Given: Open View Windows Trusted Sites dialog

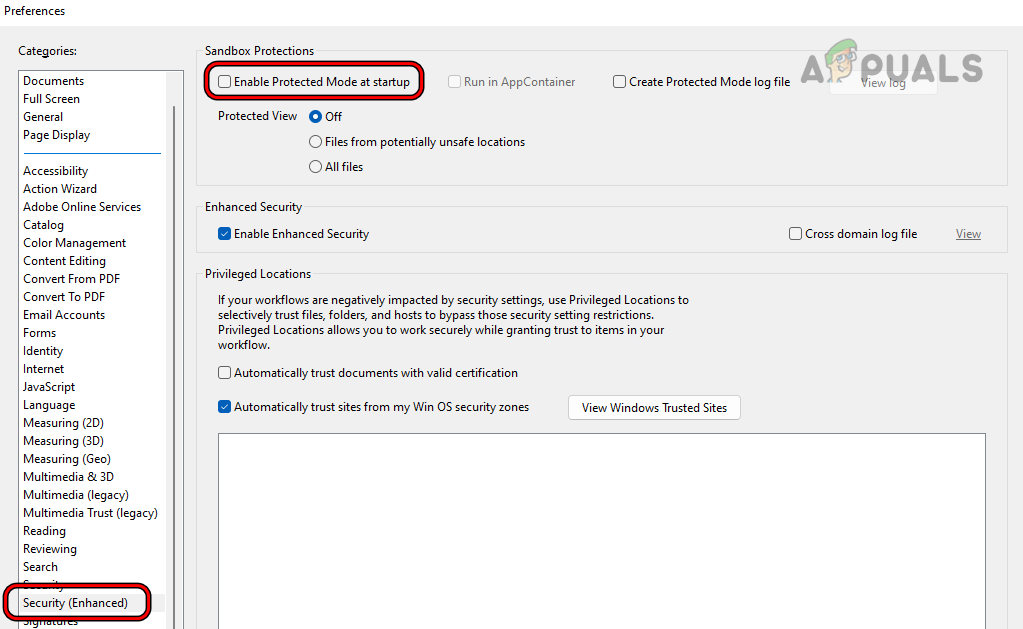Looking at the screenshot, I should coord(653,407).
